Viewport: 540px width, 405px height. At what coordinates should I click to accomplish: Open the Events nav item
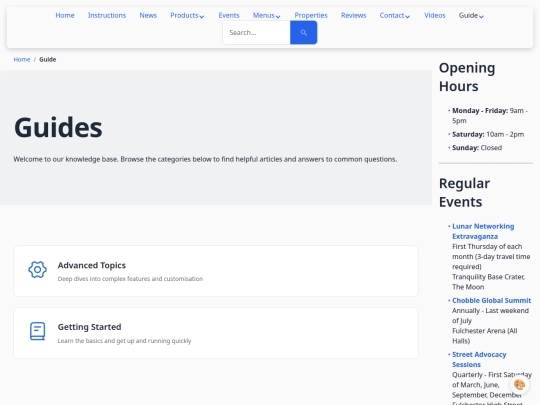point(229,15)
